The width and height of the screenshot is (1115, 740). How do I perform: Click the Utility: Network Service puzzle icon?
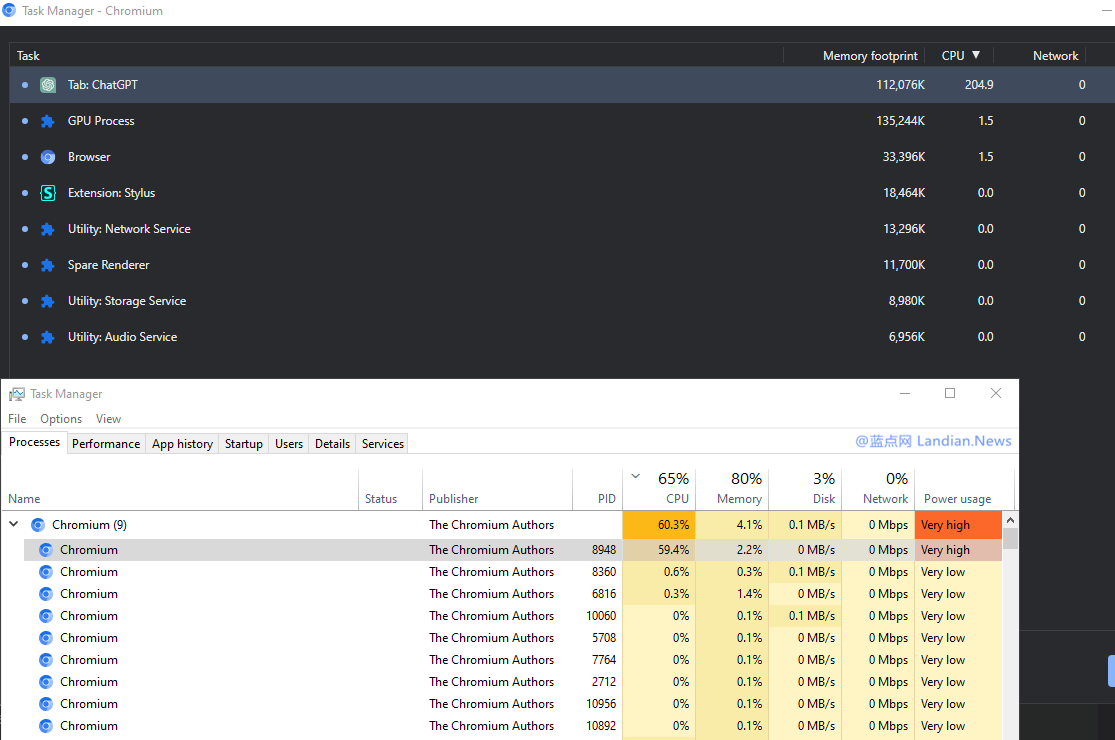point(48,230)
